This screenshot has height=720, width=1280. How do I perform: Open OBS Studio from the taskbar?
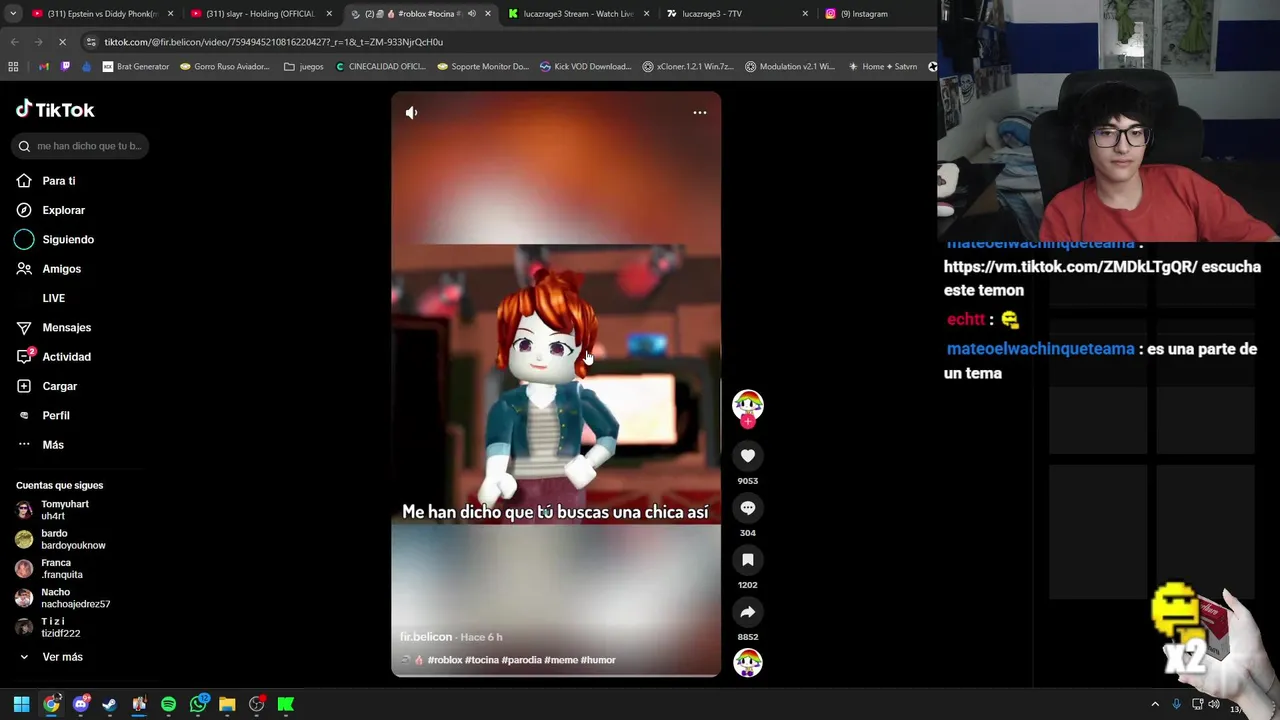(257, 704)
